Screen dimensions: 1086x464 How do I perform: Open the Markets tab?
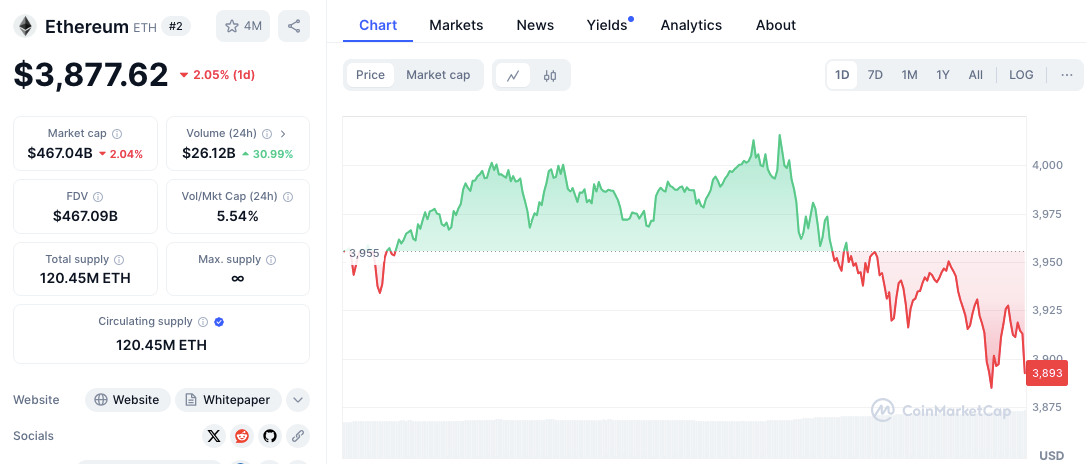[456, 25]
